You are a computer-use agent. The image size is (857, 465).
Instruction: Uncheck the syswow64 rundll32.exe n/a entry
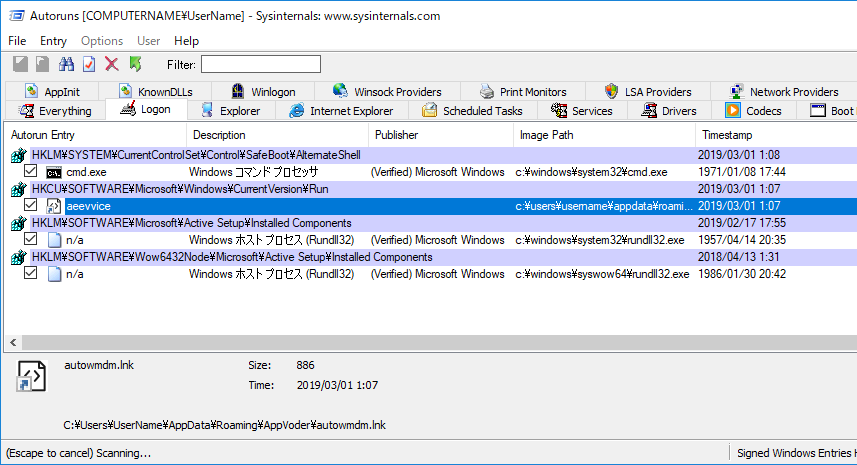[x=31, y=273]
